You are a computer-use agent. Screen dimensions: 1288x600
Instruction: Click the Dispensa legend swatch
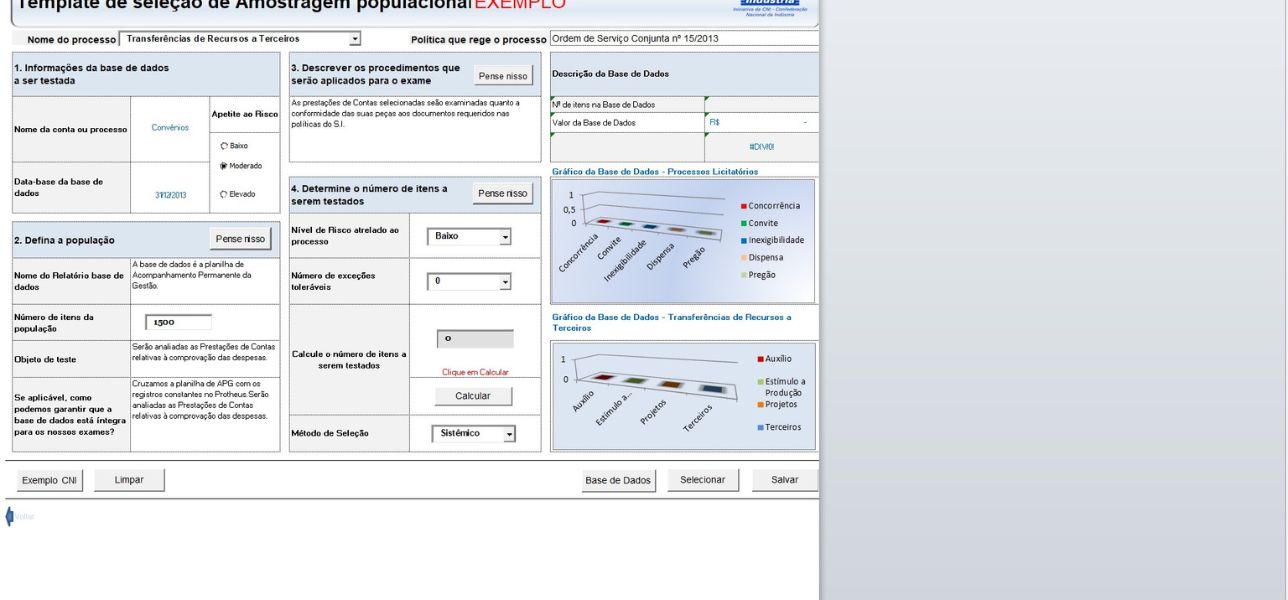[745, 257]
